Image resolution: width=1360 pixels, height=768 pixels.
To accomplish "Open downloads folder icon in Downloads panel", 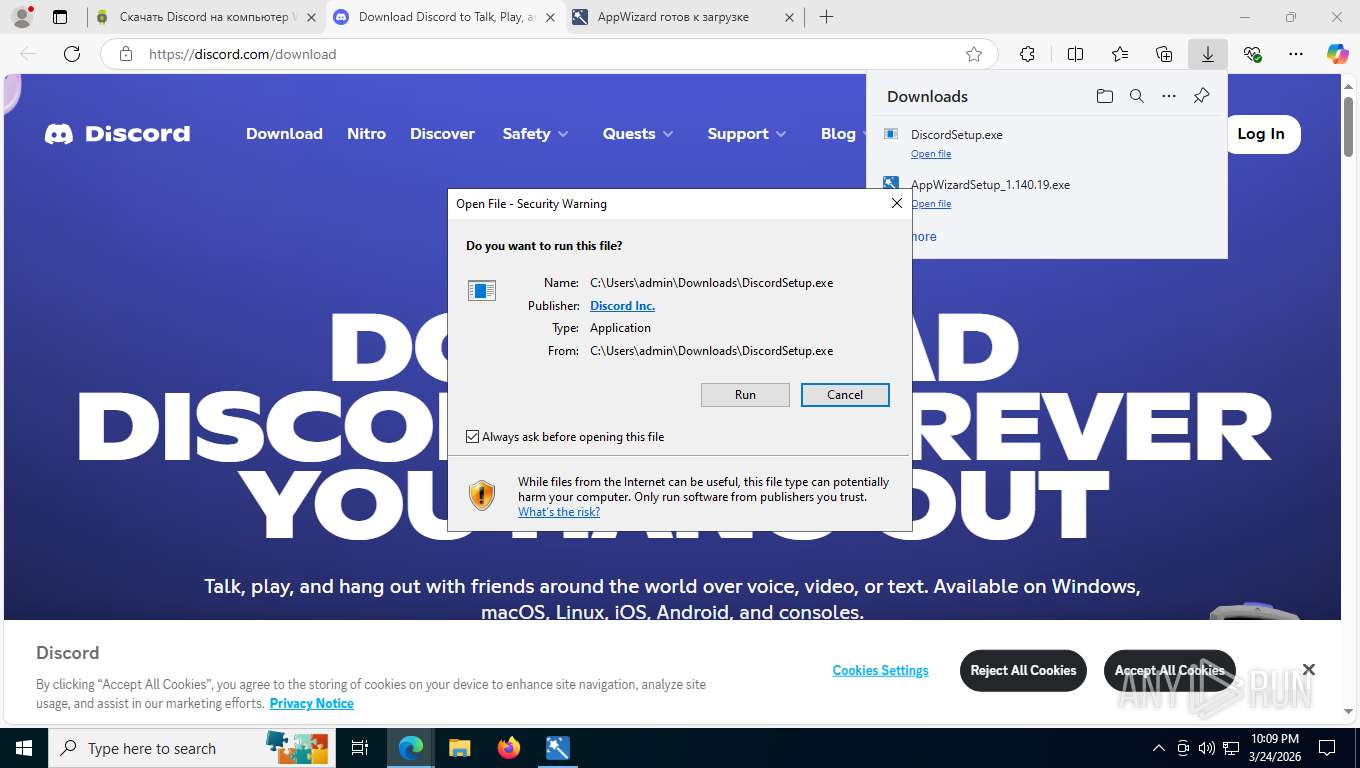I will click(1104, 96).
